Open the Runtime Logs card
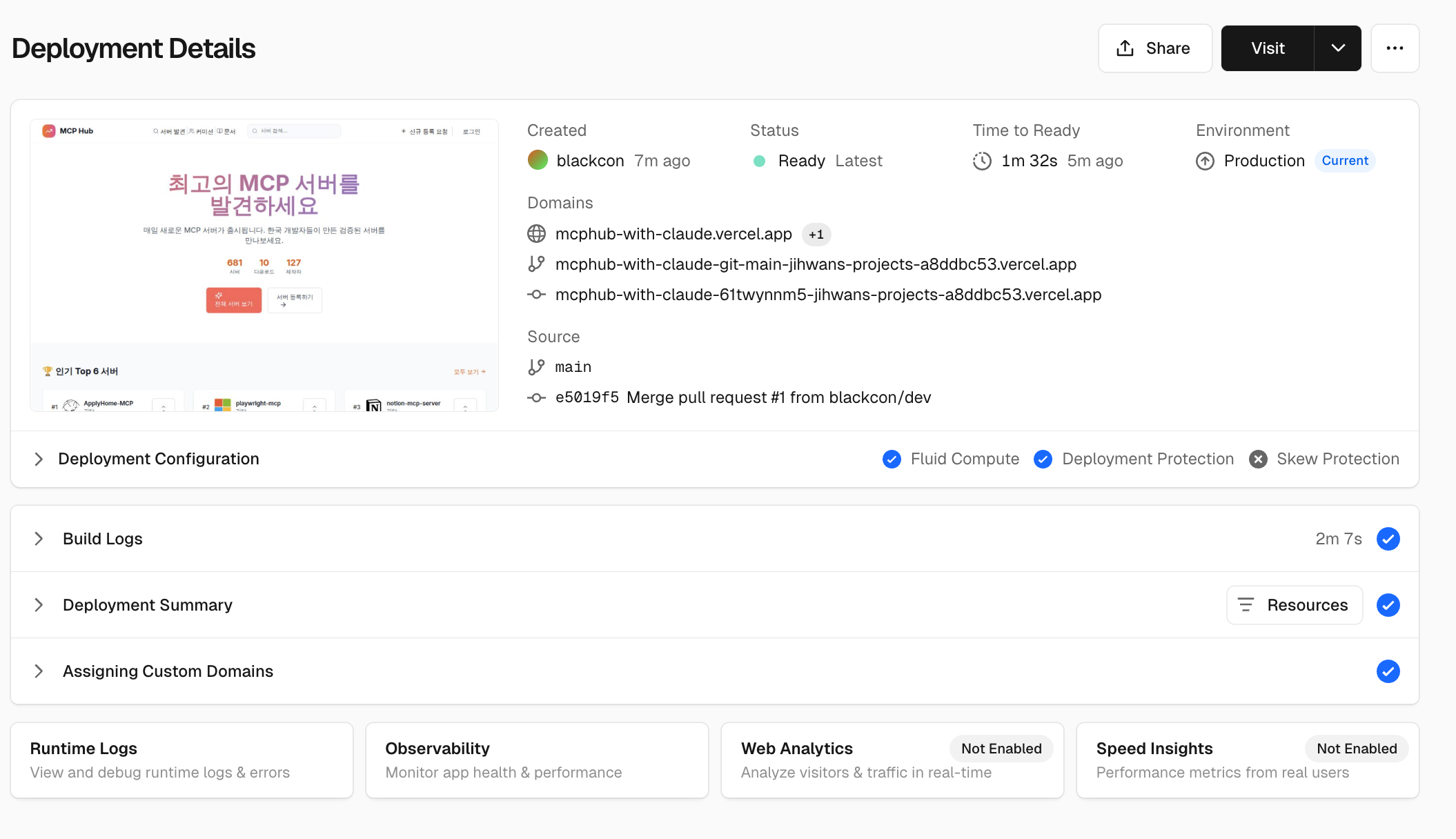This screenshot has height=839, width=1456. click(x=181, y=760)
